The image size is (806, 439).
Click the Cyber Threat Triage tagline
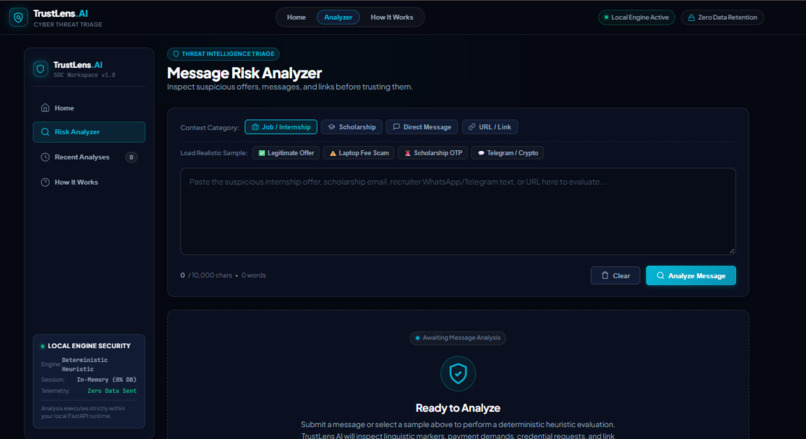(x=68, y=25)
